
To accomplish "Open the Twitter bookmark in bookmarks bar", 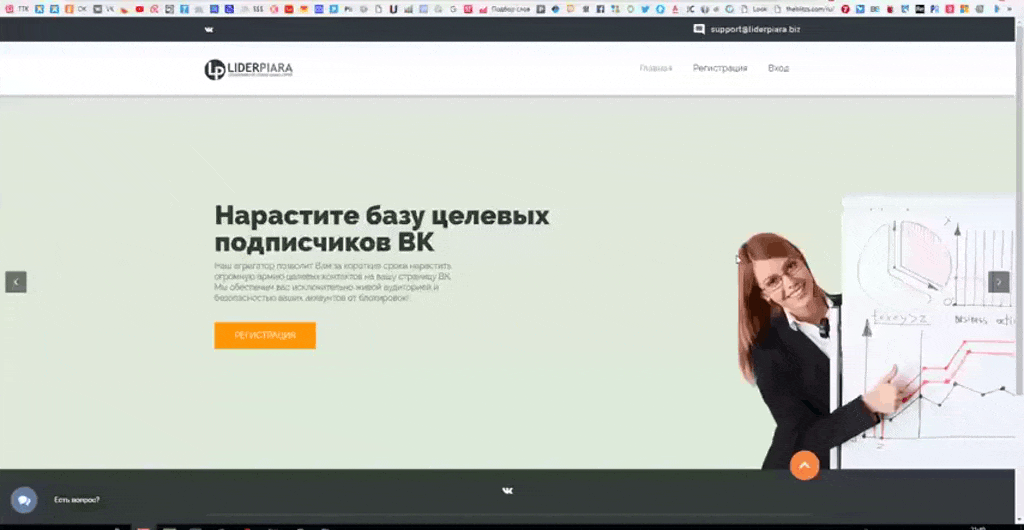I will (x=645, y=9).
